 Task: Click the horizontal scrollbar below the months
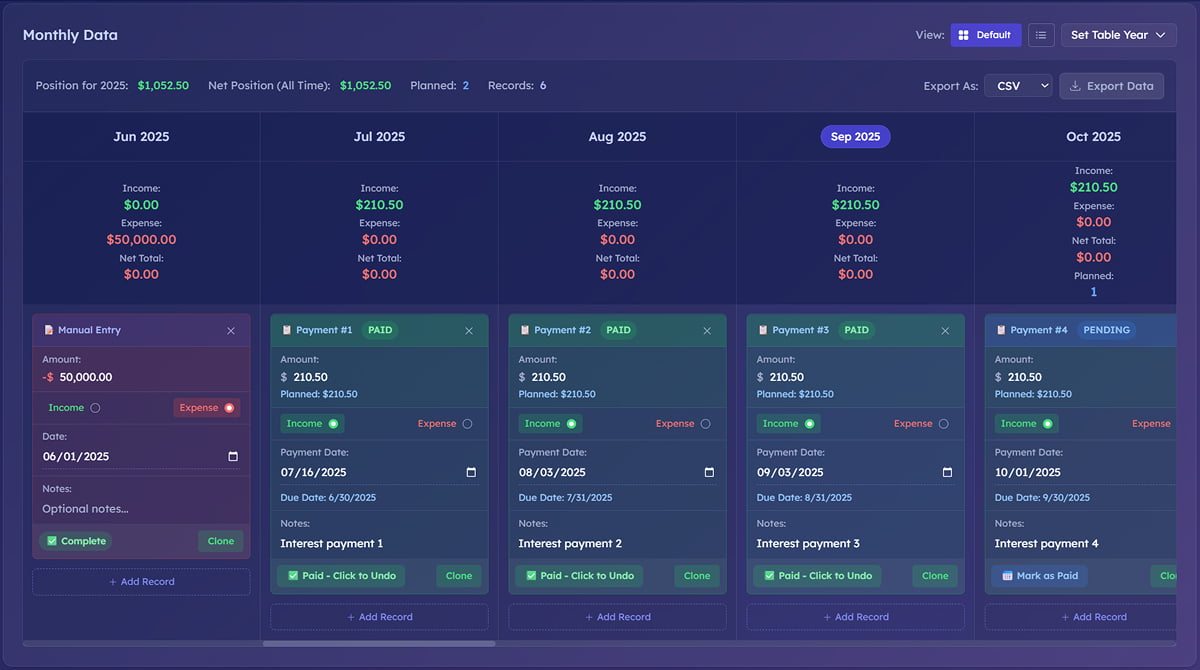pyautogui.click(x=379, y=644)
